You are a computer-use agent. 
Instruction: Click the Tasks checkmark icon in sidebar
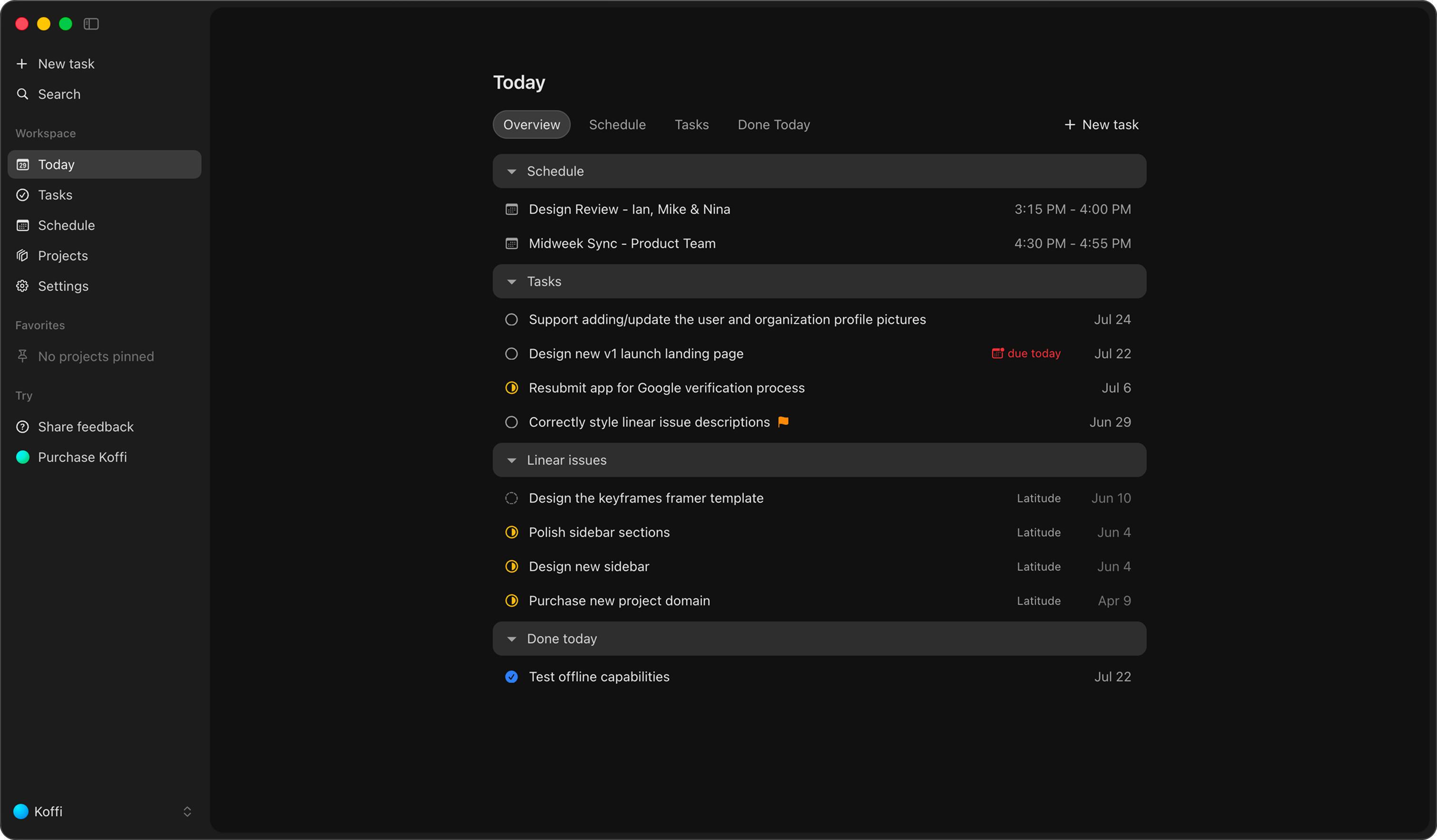[x=22, y=195]
